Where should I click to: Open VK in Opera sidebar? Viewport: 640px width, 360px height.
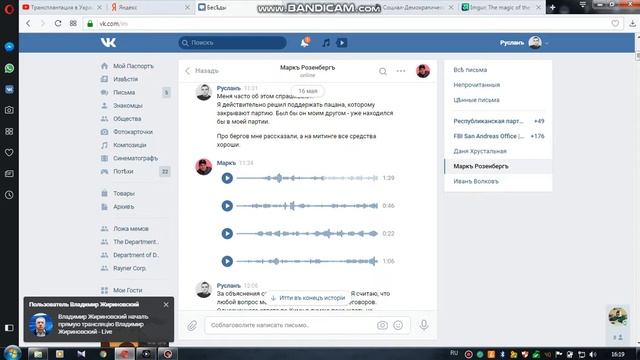(9, 89)
